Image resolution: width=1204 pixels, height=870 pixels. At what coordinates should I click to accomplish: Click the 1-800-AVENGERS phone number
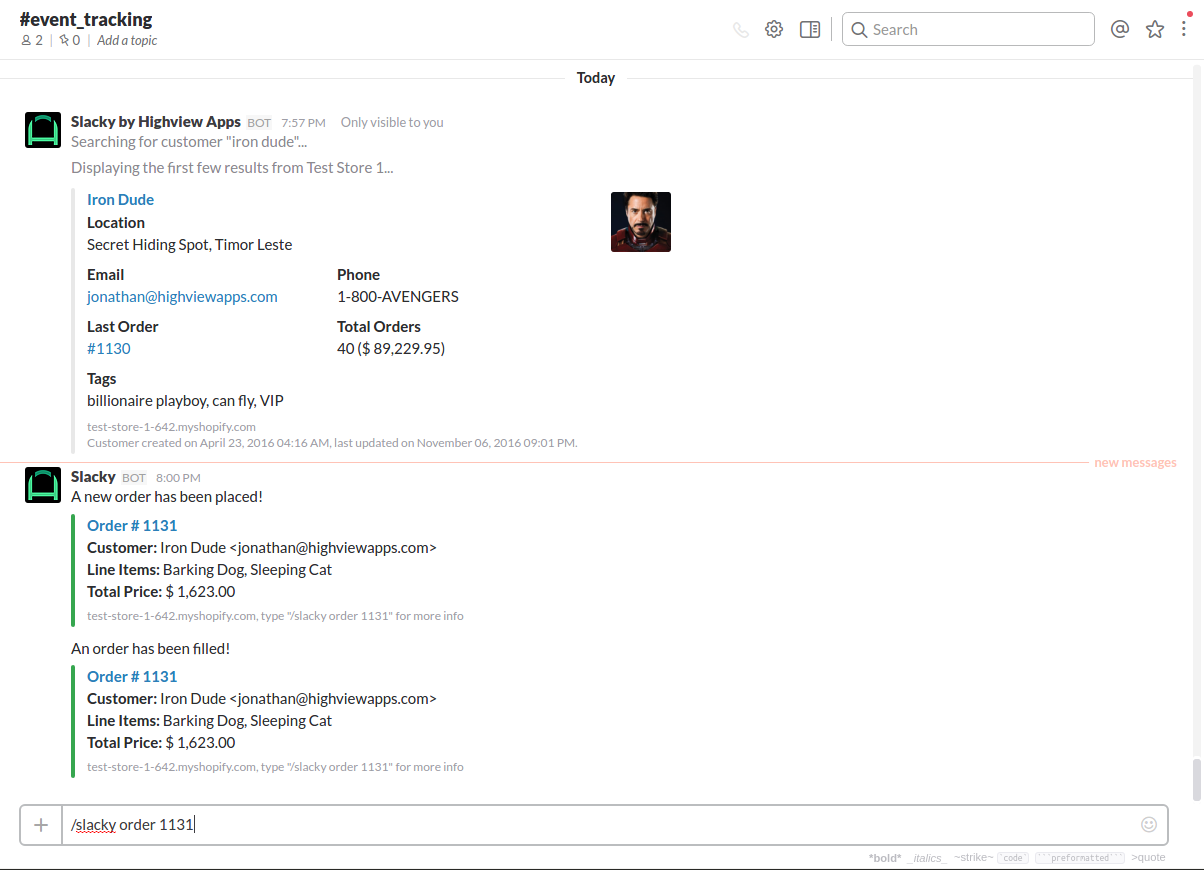398,297
